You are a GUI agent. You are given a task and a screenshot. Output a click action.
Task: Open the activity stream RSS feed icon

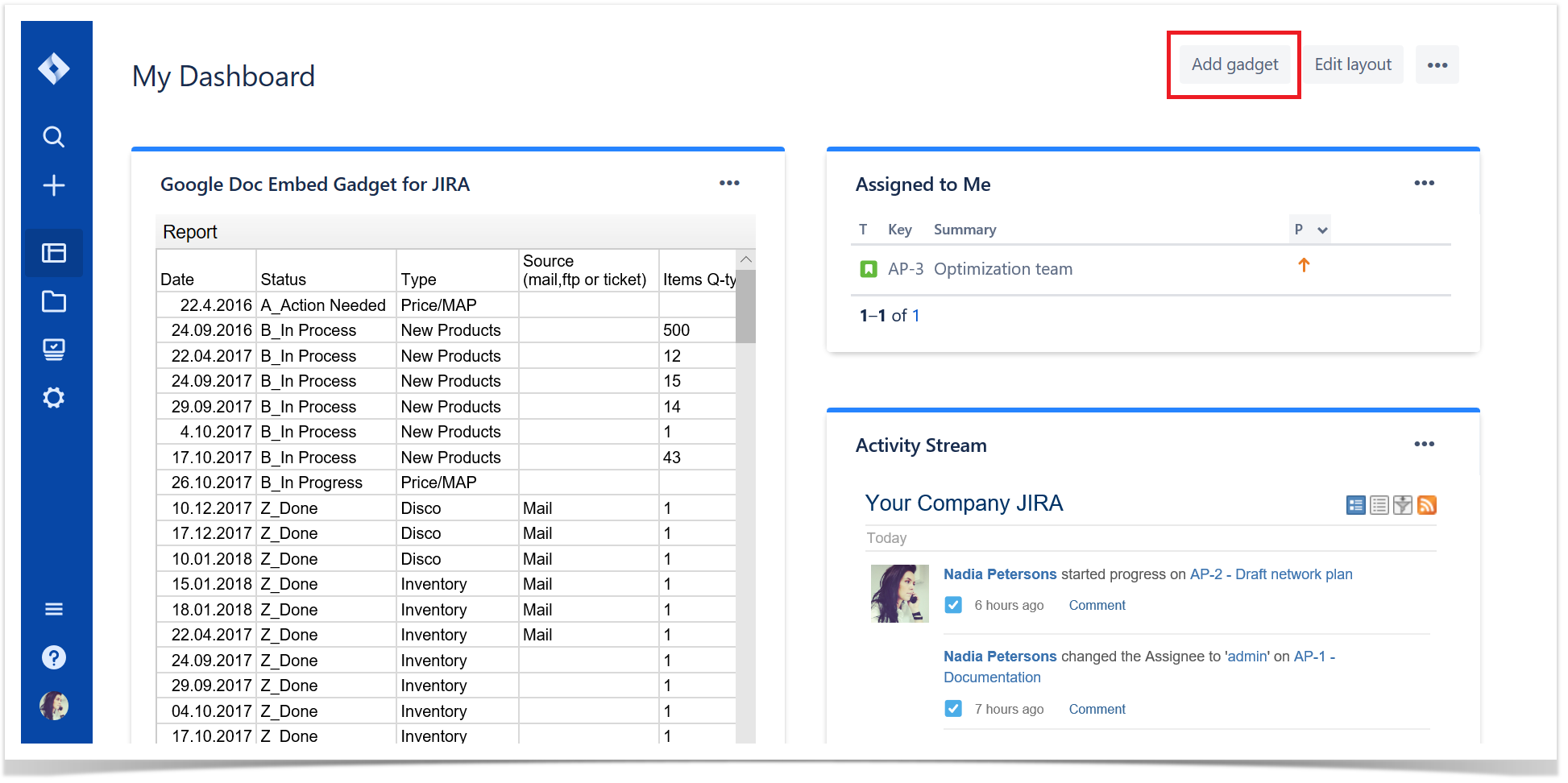pyautogui.click(x=1427, y=505)
